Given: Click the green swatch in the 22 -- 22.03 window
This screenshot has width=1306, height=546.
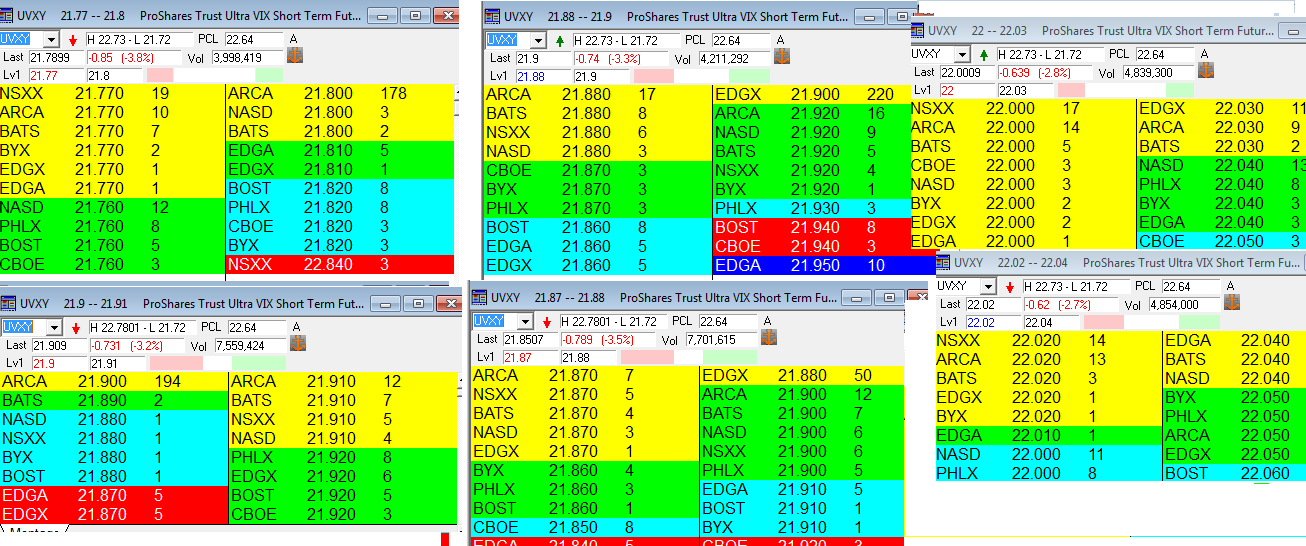Looking at the screenshot, I should 1179,90.
